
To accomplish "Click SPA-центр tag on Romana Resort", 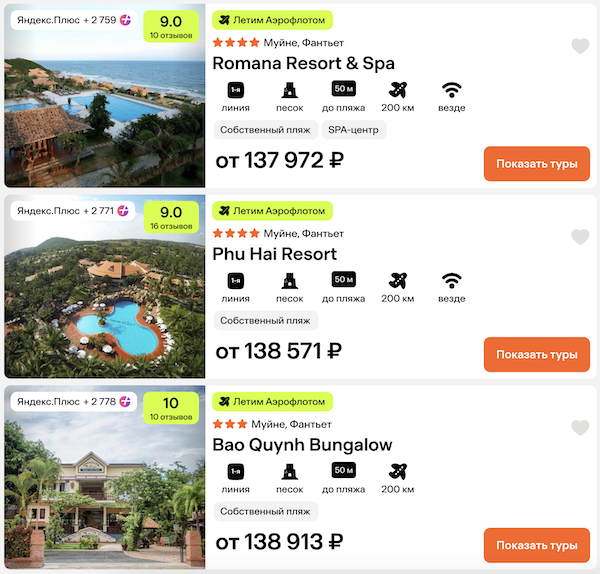I will pyautogui.click(x=355, y=129).
